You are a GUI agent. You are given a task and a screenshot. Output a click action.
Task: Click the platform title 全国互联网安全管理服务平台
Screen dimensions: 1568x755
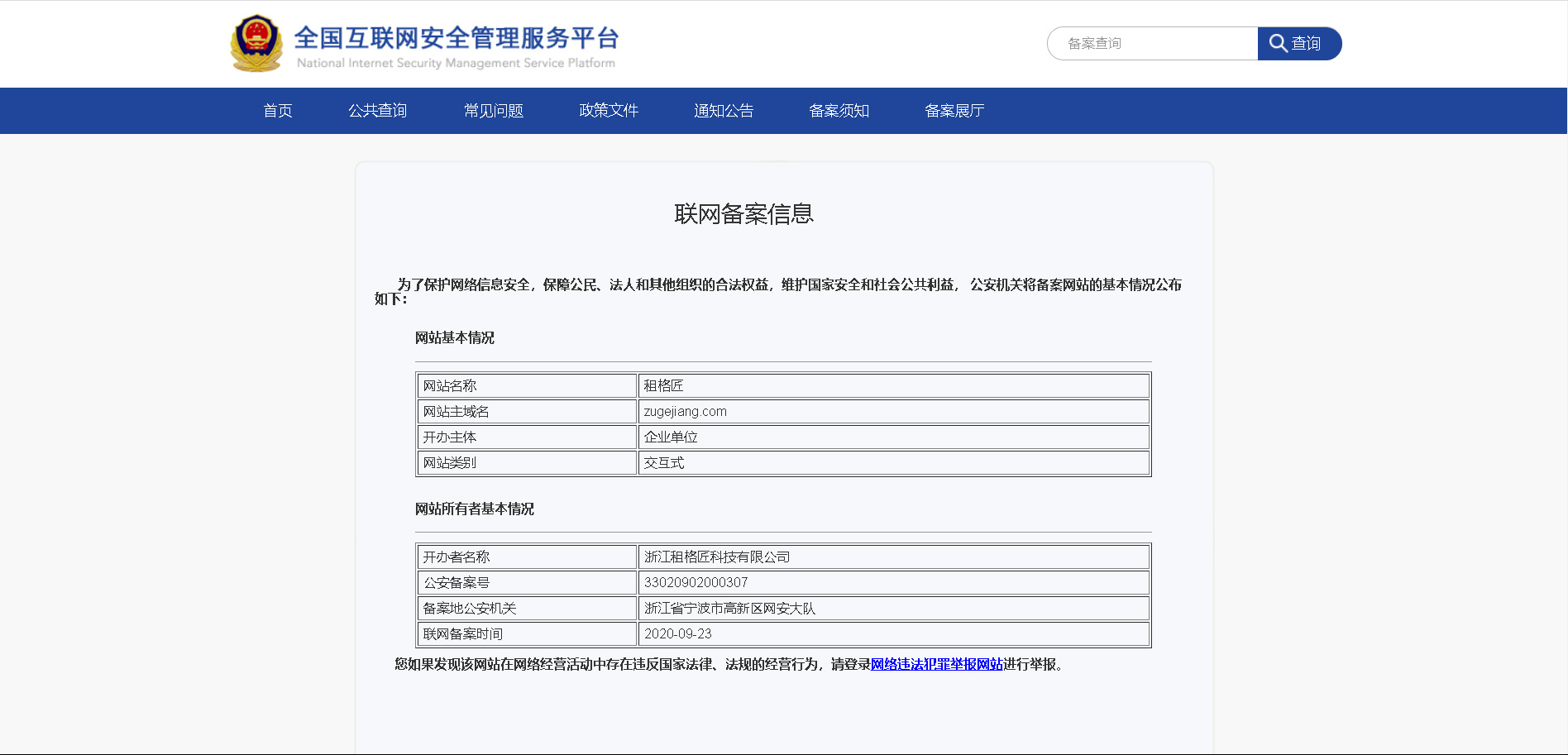(457, 38)
